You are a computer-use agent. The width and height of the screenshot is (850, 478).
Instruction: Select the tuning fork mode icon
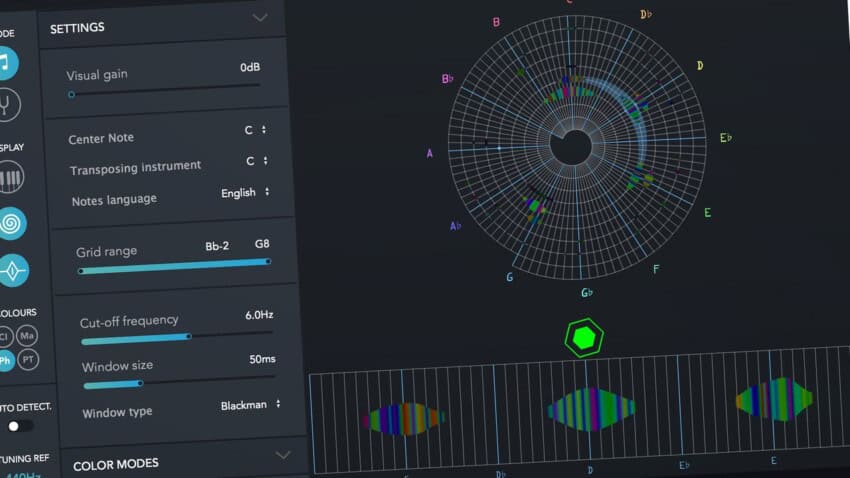(8, 105)
